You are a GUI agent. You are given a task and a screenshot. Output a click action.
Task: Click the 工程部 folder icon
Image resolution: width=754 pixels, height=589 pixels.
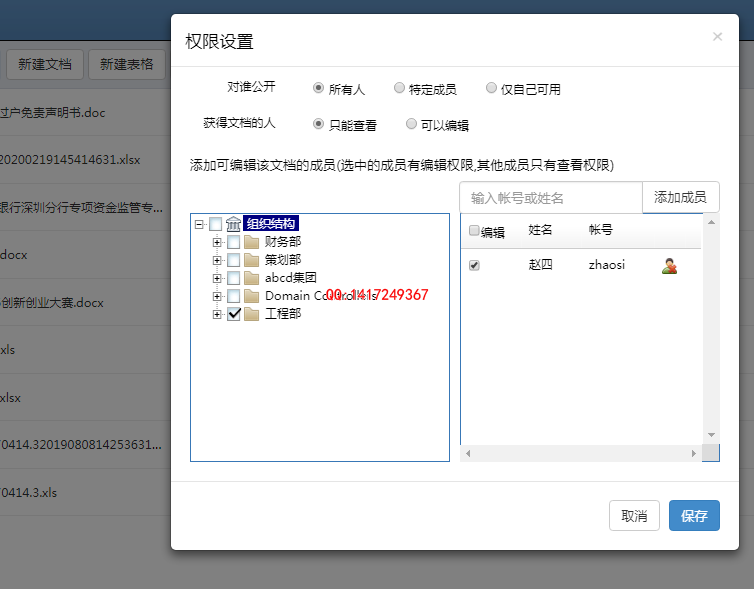[x=251, y=314]
